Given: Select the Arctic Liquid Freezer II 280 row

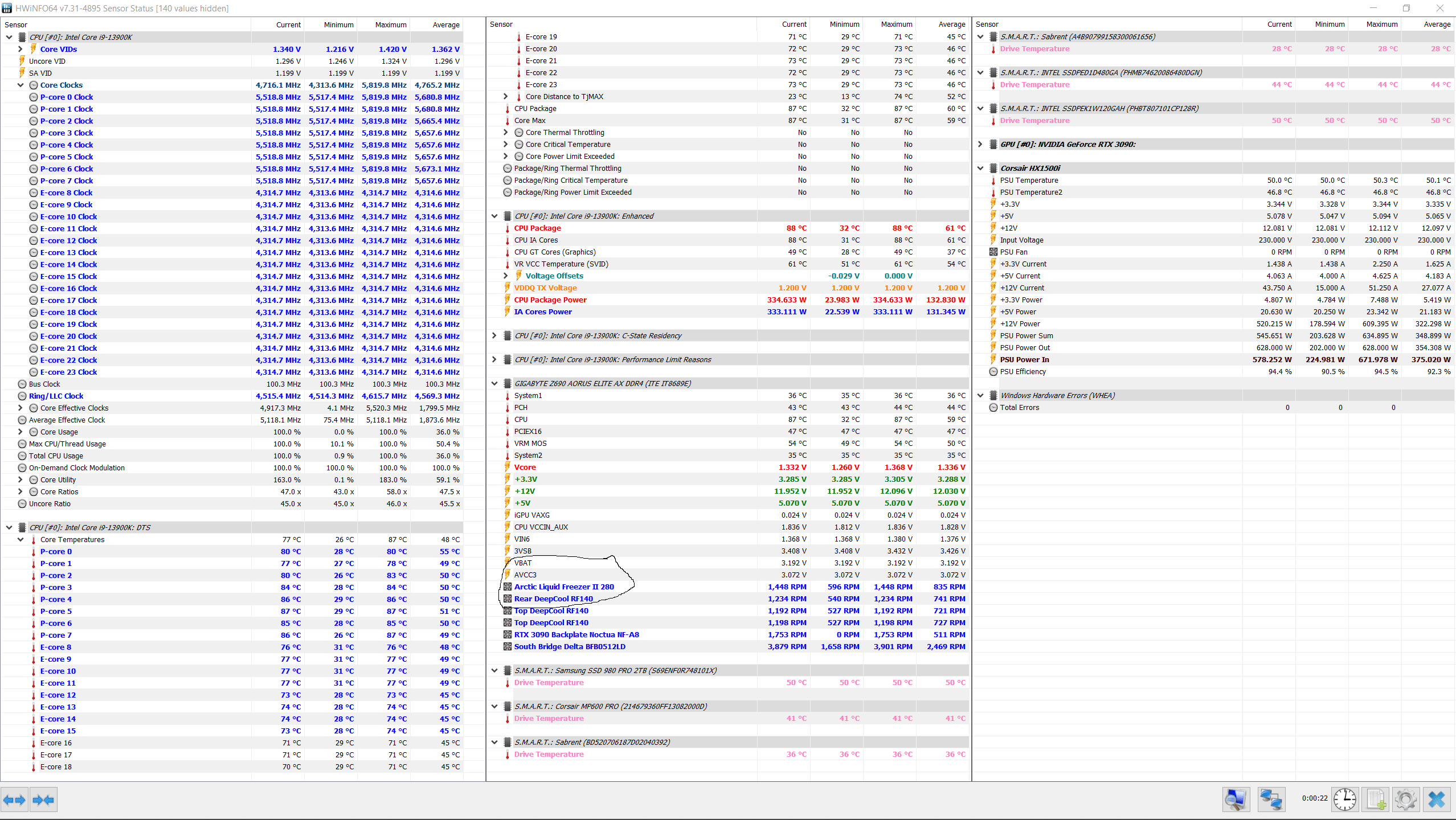Looking at the screenshot, I should (x=564, y=587).
